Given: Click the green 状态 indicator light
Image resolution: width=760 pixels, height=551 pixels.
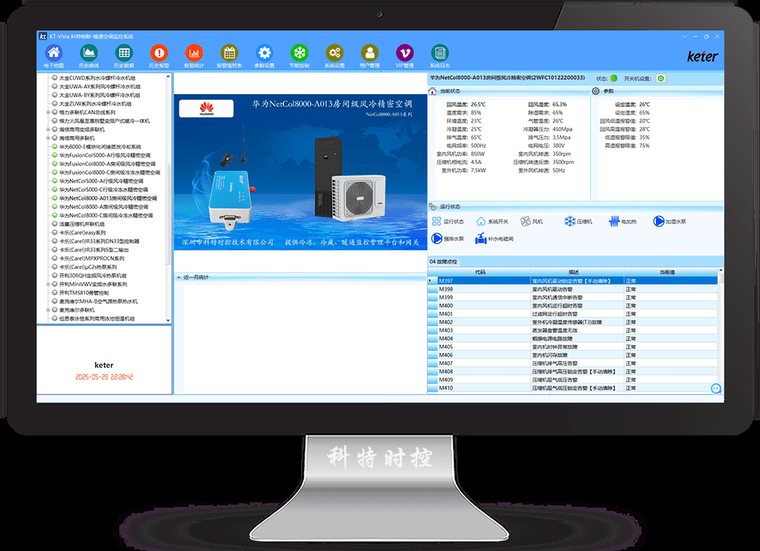Looking at the screenshot, I should pyautogui.click(x=614, y=78).
